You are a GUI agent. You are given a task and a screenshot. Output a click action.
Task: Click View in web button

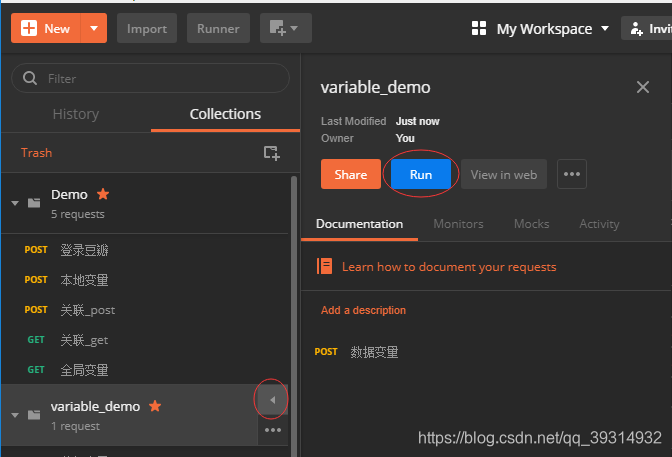pyautogui.click(x=504, y=174)
